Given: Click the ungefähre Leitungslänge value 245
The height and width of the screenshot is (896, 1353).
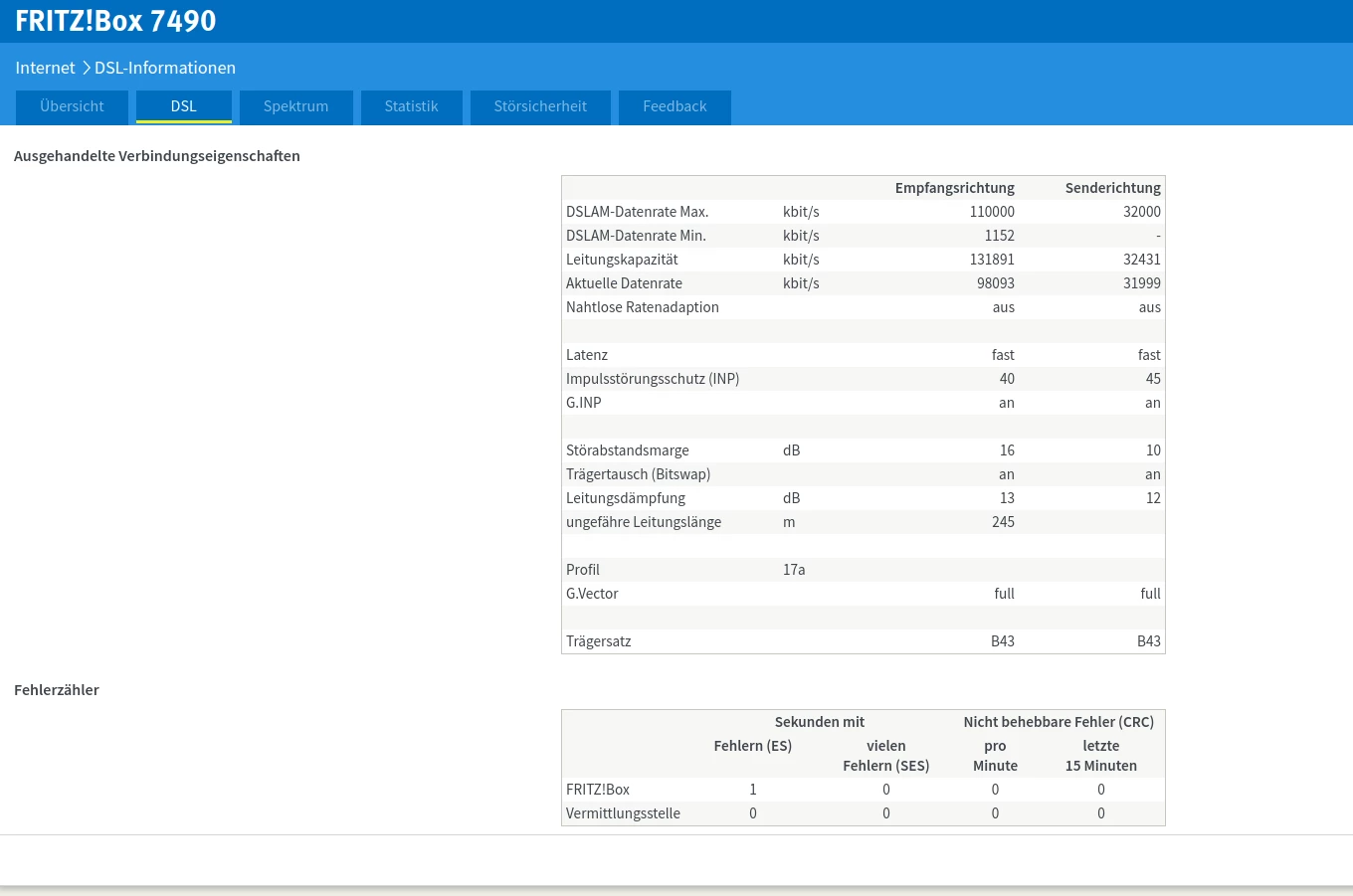Looking at the screenshot, I should 1003,522.
